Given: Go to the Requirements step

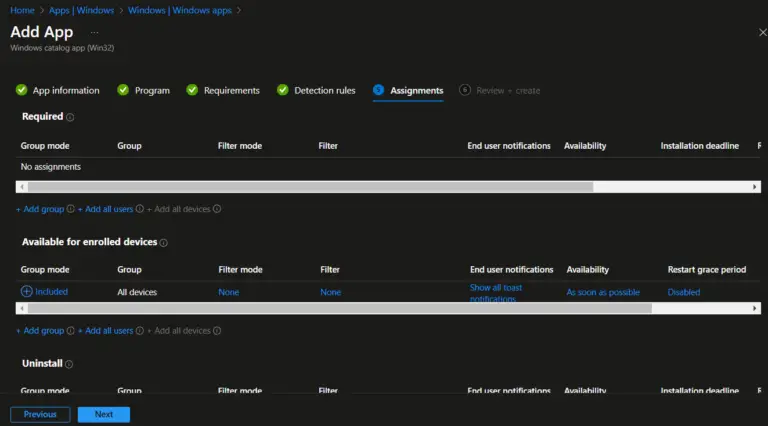Looking at the screenshot, I should [231, 90].
